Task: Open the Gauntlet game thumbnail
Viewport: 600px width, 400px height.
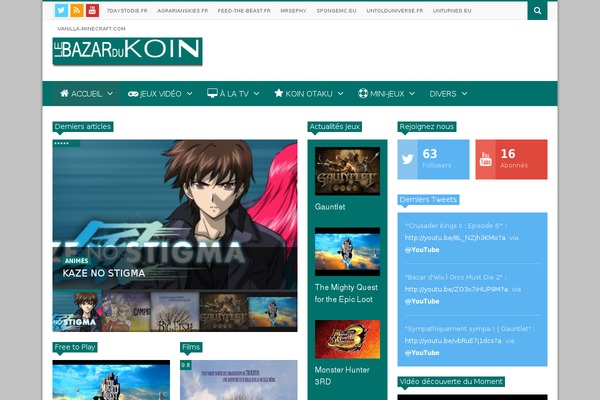Action: click(347, 171)
